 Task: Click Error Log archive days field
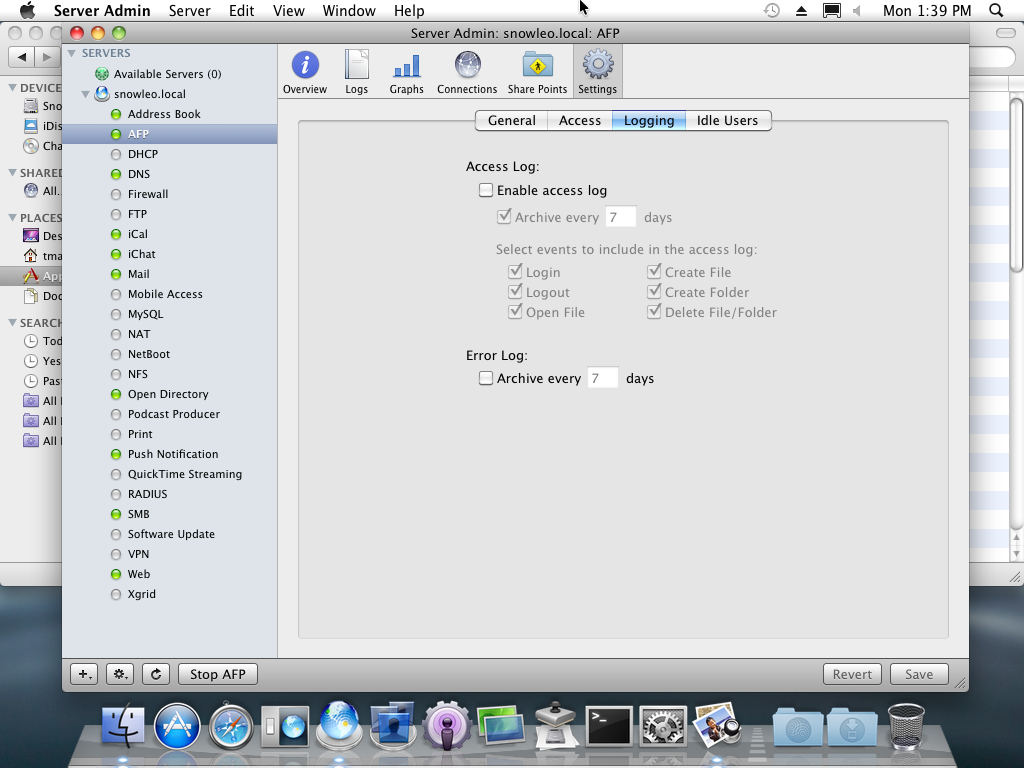[602, 378]
